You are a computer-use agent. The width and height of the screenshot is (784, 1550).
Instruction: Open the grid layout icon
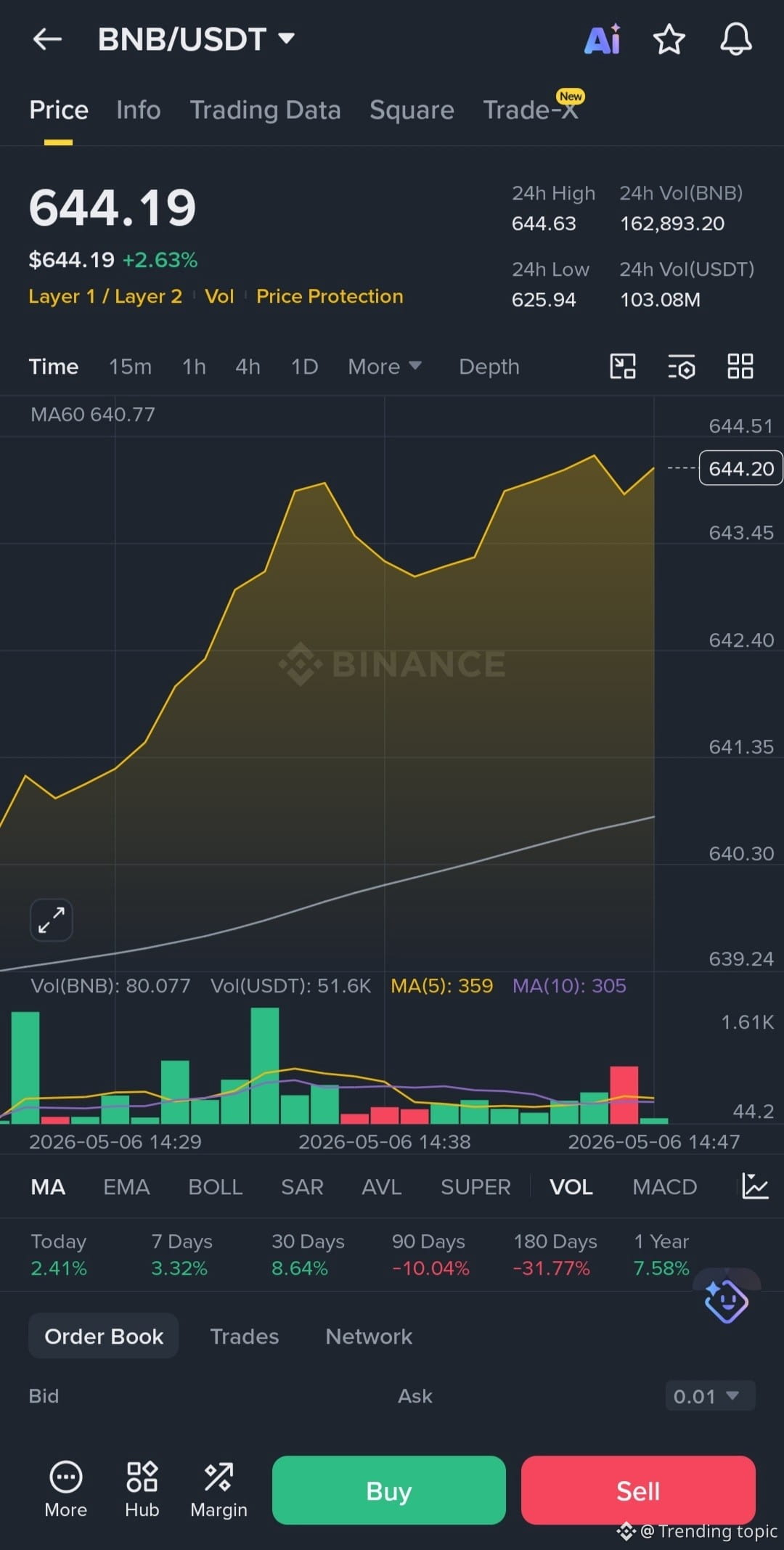[740, 367]
